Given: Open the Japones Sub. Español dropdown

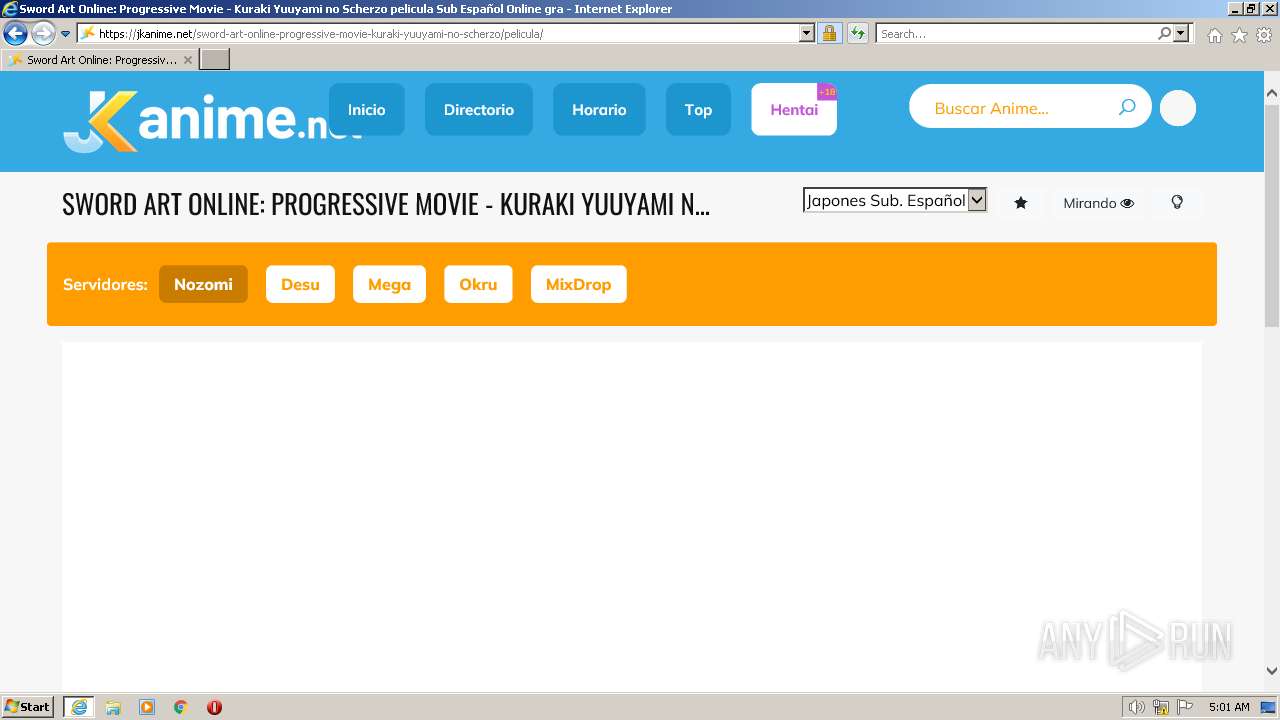Looking at the screenshot, I should click(x=895, y=201).
